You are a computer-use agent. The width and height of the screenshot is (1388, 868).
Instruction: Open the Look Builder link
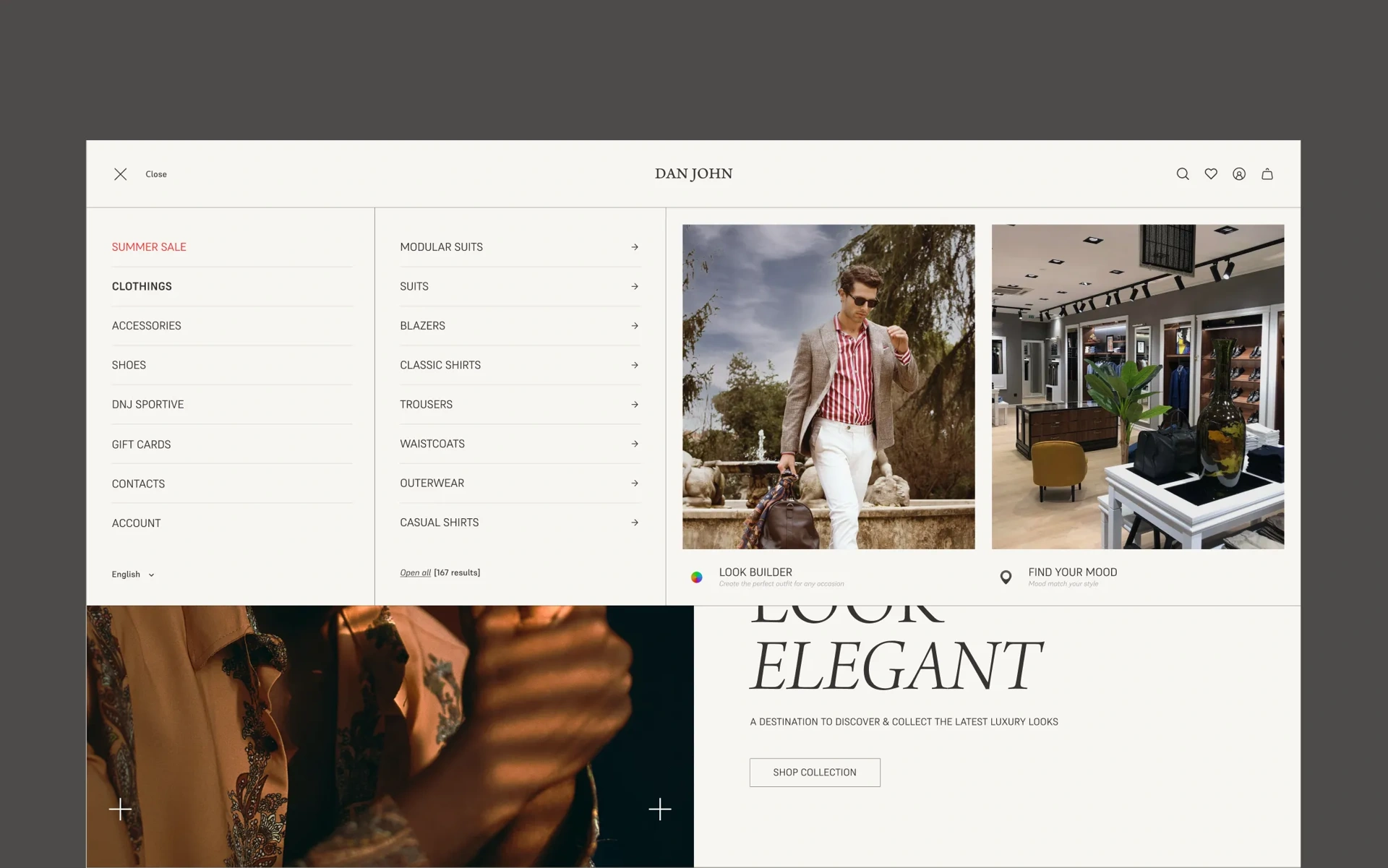pos(755,572)
